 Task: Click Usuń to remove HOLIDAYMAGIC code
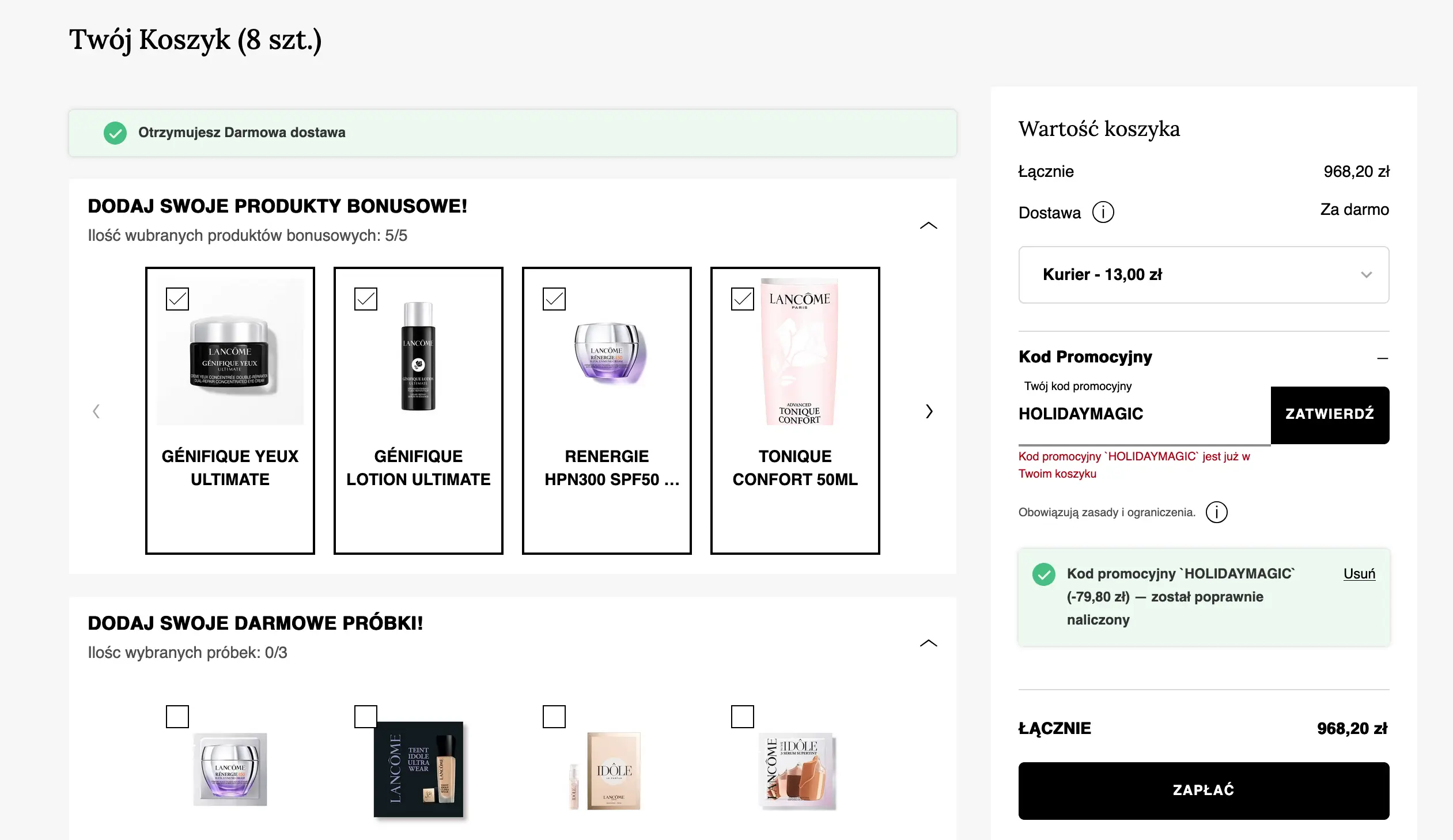pyautogui.click(x=1359, y=574)
